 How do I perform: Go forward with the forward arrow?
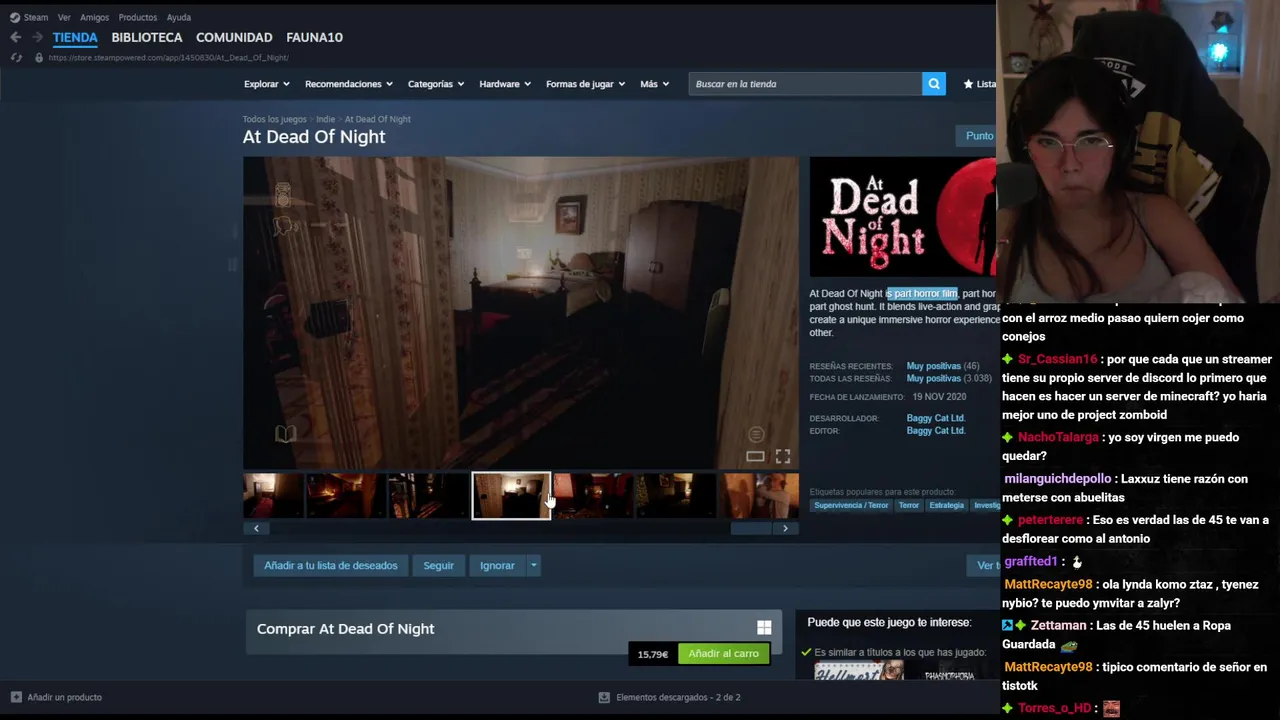pyautogui.click(x=37, y=37)
